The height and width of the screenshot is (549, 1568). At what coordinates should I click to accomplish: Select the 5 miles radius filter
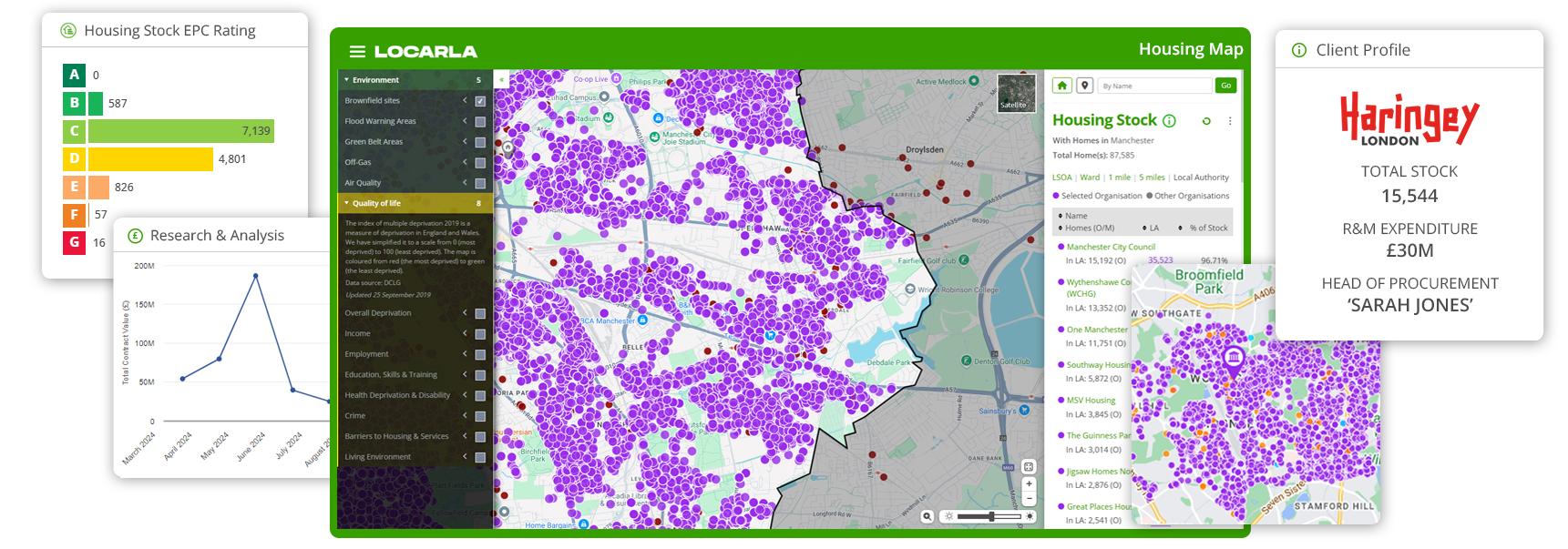click(1152, 178)
